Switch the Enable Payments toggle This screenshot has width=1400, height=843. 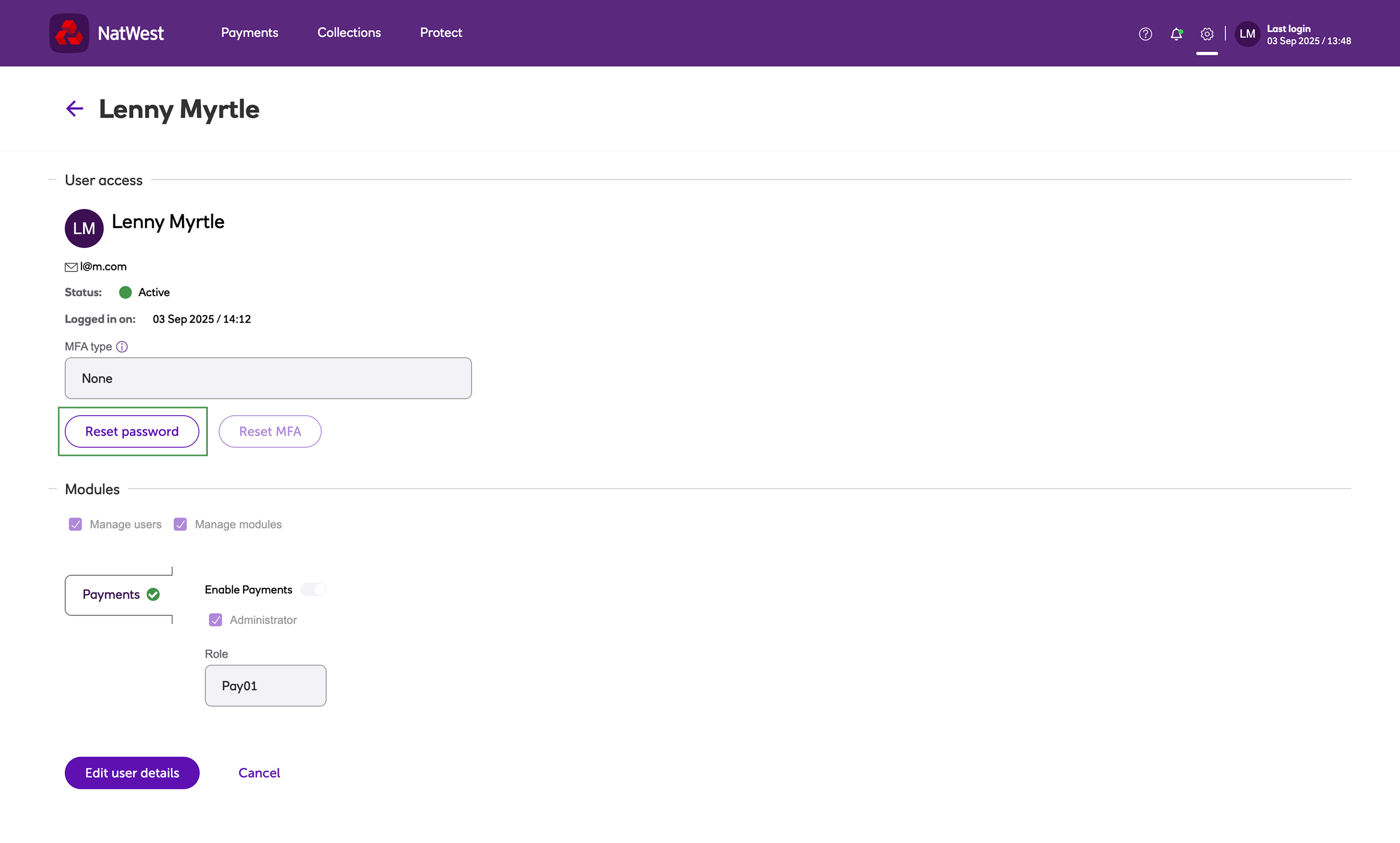(313, 590)
